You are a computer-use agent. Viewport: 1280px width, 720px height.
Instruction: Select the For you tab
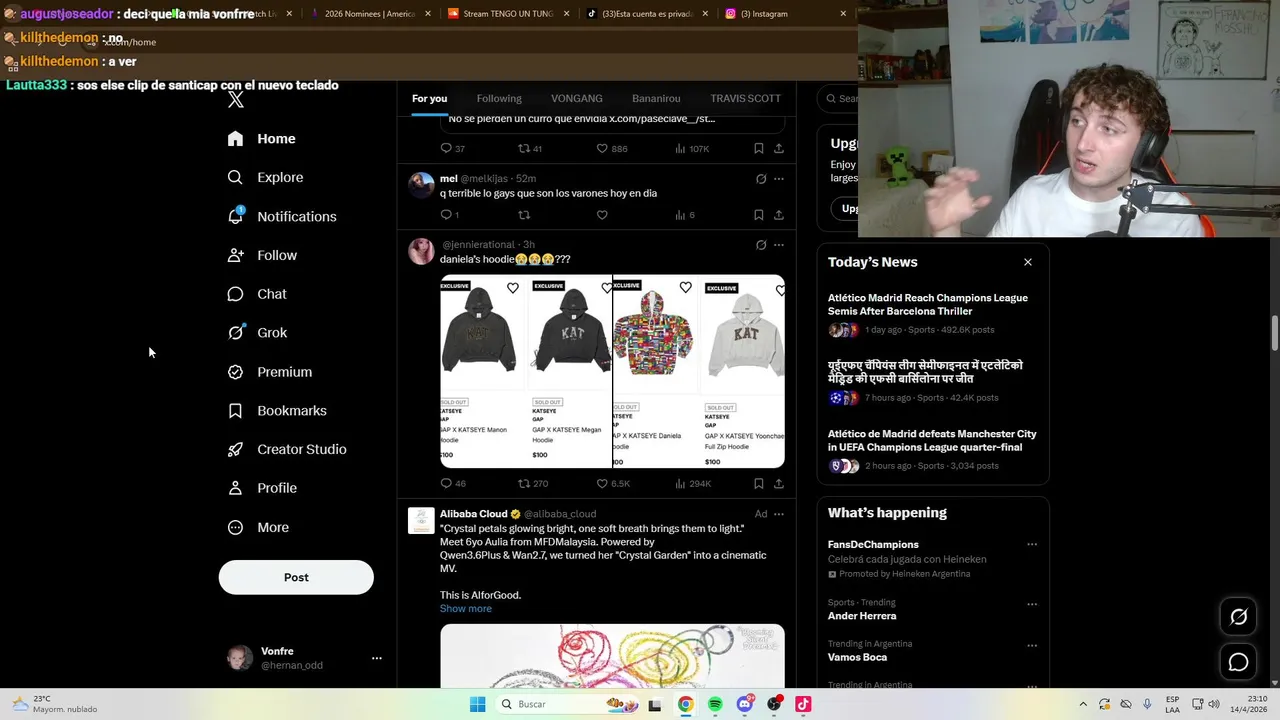tap(429, 98)
